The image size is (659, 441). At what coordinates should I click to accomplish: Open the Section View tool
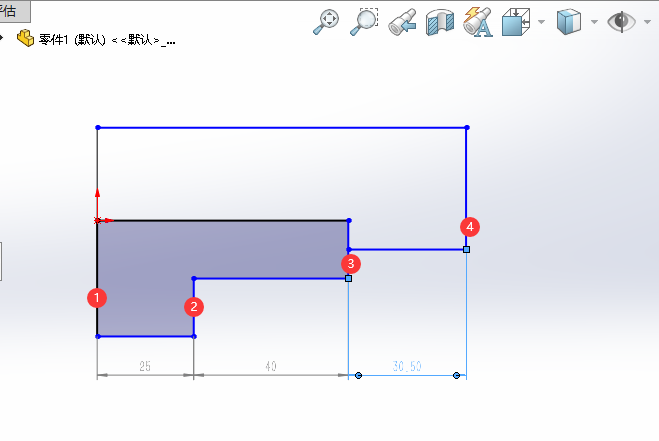tap(440, 23)
